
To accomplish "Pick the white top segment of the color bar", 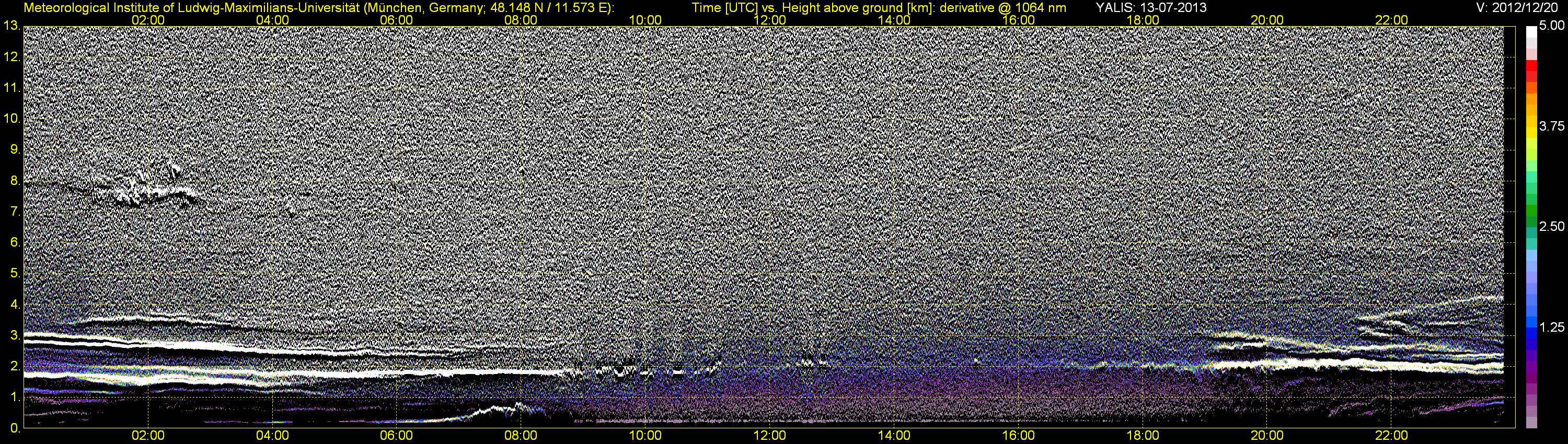I will point(1531,32).
